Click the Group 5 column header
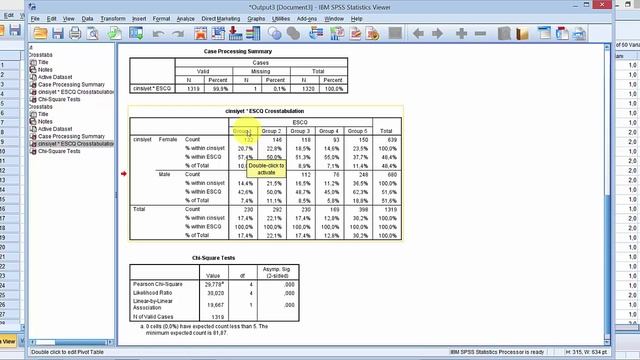Image resolution: width=640 pixels, height=360 pixels. (358, 131)
